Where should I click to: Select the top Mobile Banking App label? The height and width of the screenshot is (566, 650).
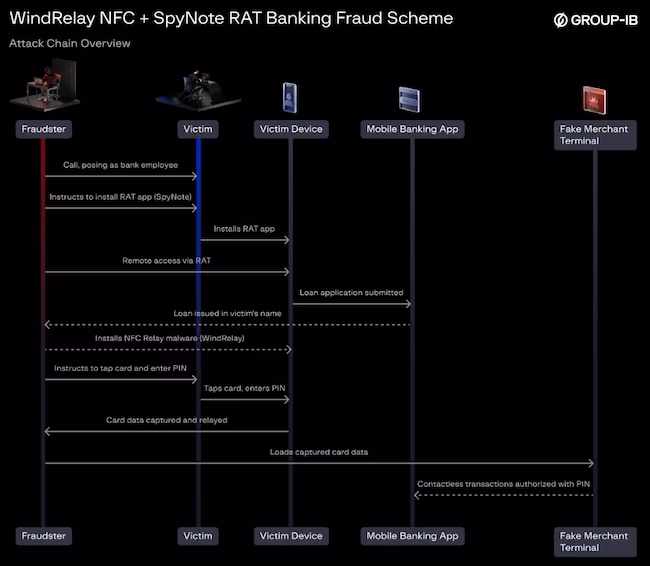point(412,129)
